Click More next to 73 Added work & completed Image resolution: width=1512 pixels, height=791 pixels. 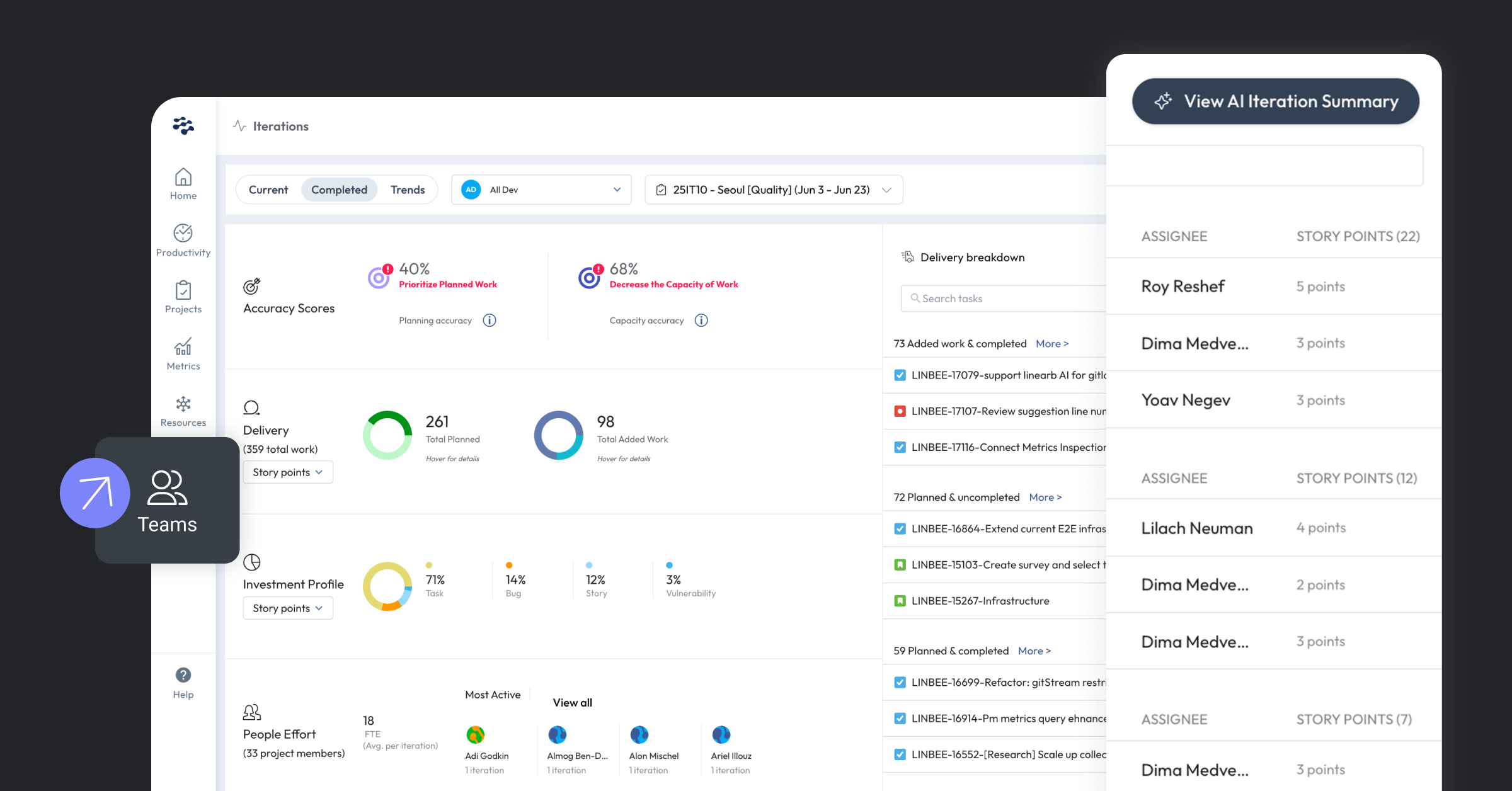(1052, 343)
